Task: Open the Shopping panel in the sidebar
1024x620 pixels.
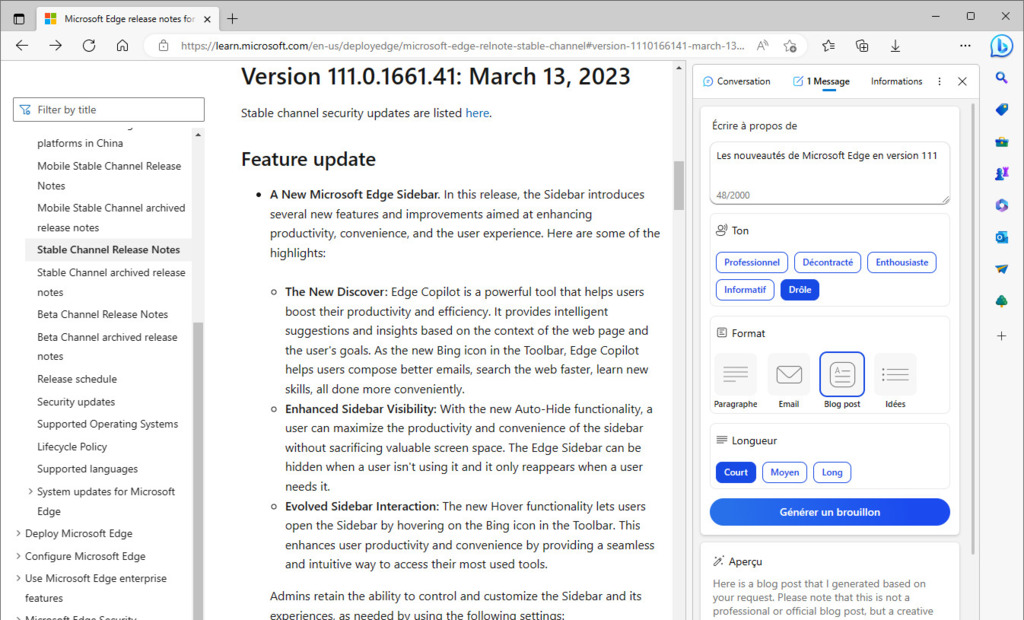Action: coord(1001,109)
